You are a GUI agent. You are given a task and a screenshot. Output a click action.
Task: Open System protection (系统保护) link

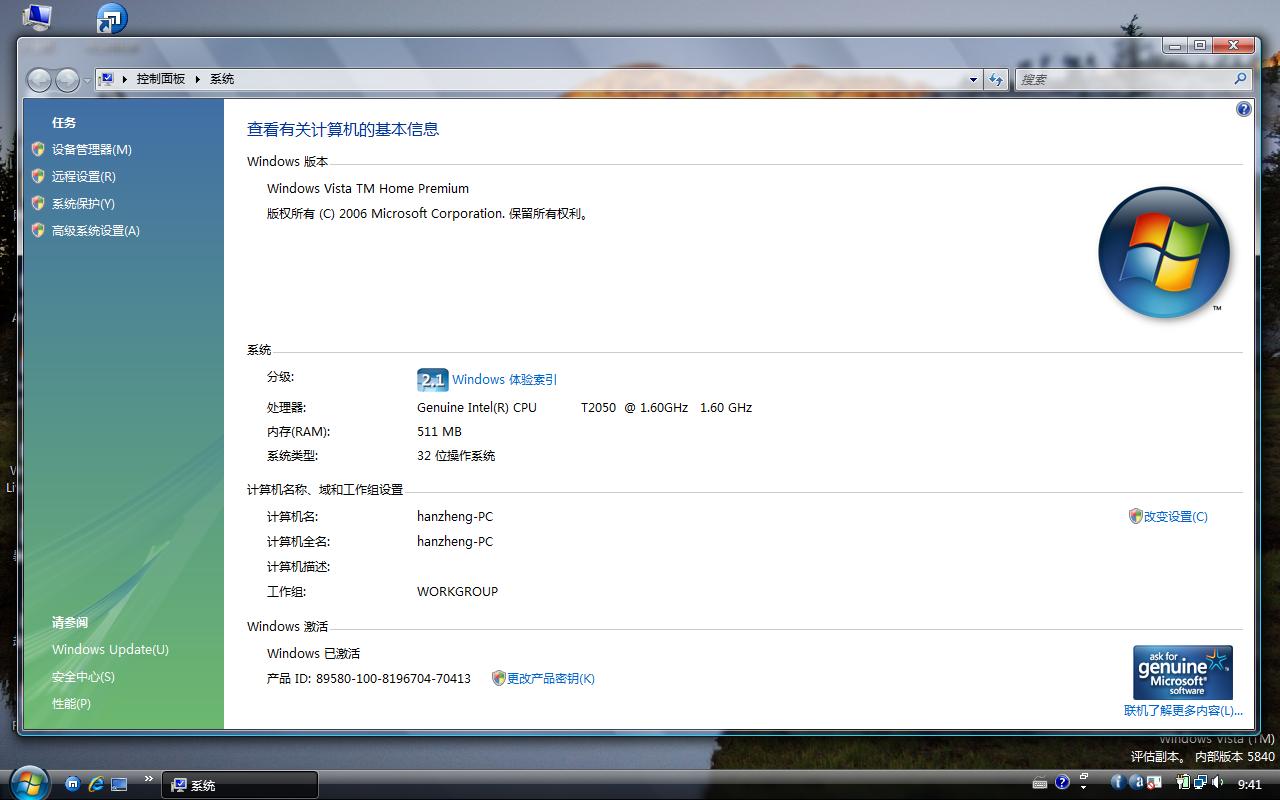point(83,204)
